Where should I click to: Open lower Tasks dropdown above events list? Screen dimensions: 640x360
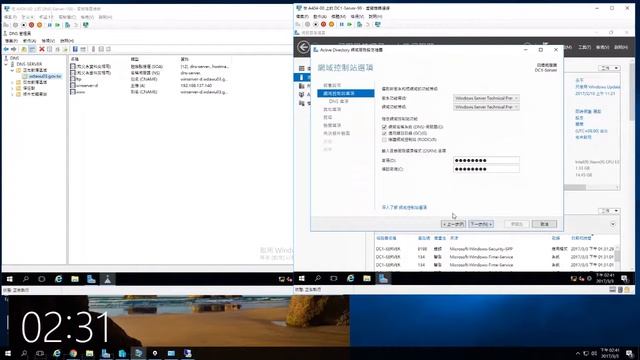point(609,211)
